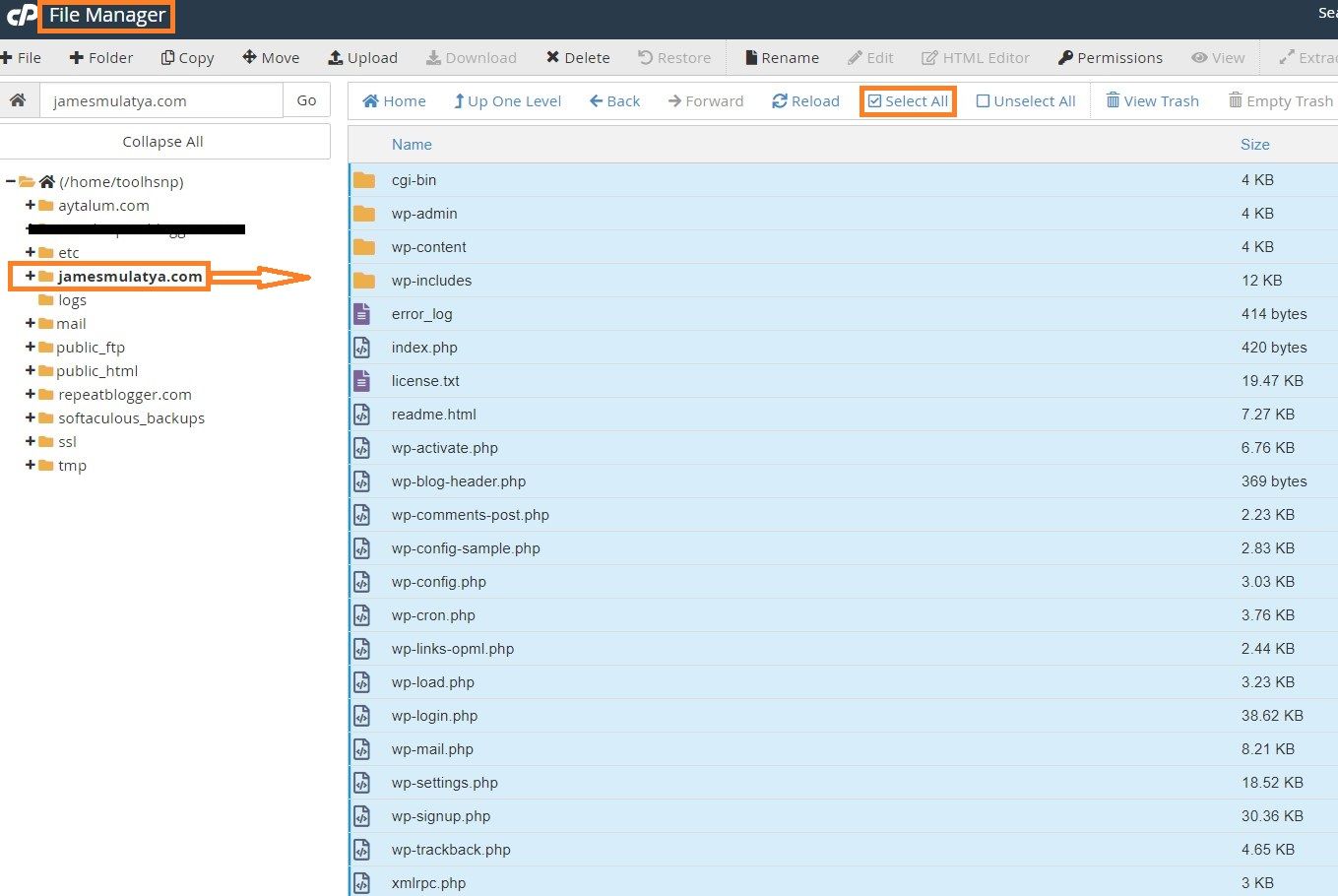Click the readme.html file icon
The image size is (1338, 896).
click(x=362, y=415)
